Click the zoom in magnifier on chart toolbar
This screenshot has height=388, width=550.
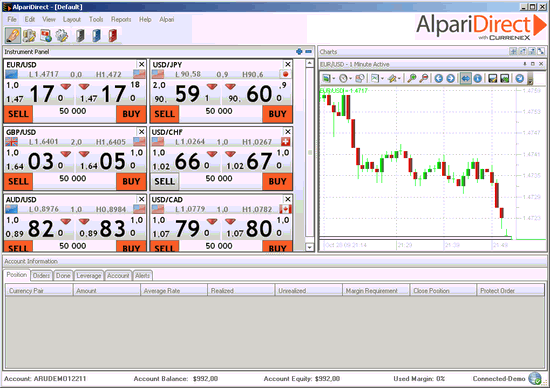tap(412, 78)
